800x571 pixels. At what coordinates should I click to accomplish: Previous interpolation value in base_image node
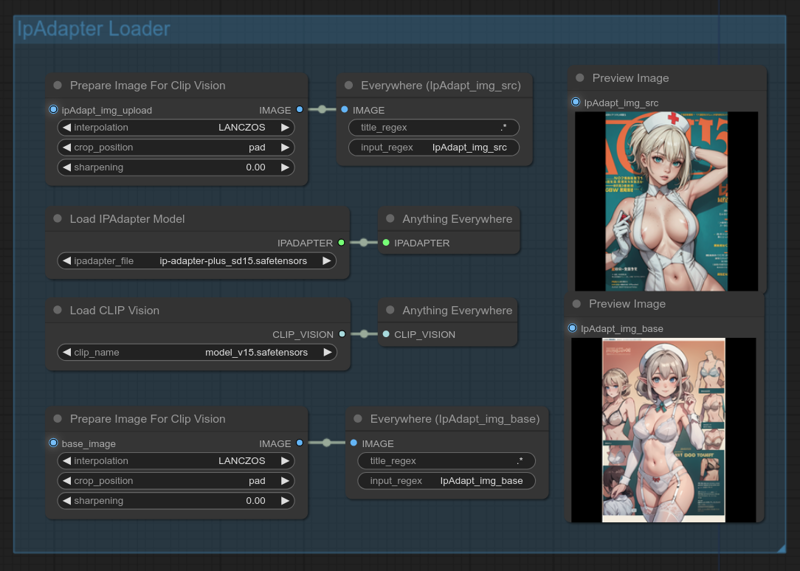pos(67,460)
